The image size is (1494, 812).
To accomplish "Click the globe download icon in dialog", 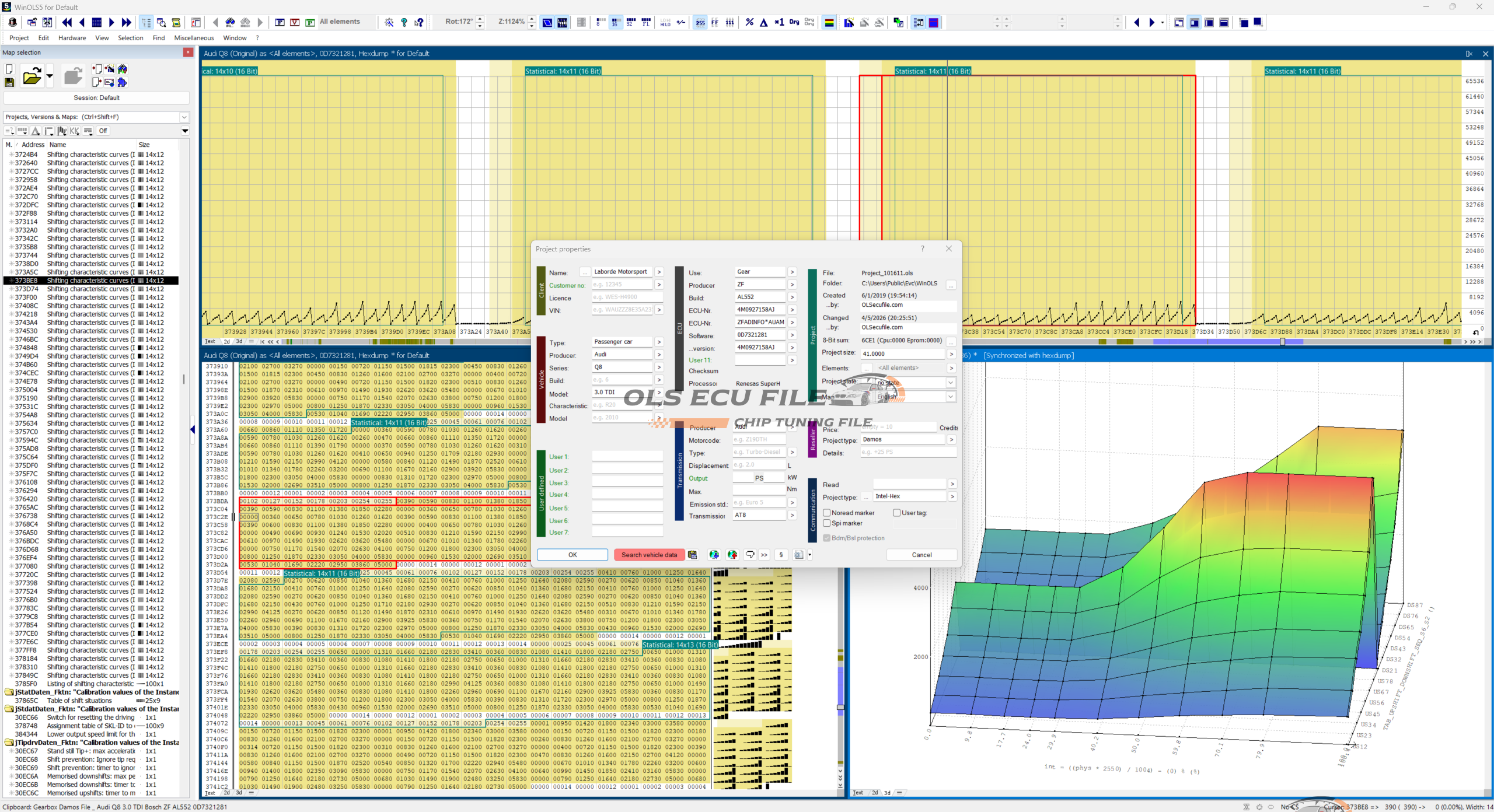I will (714, 555).
